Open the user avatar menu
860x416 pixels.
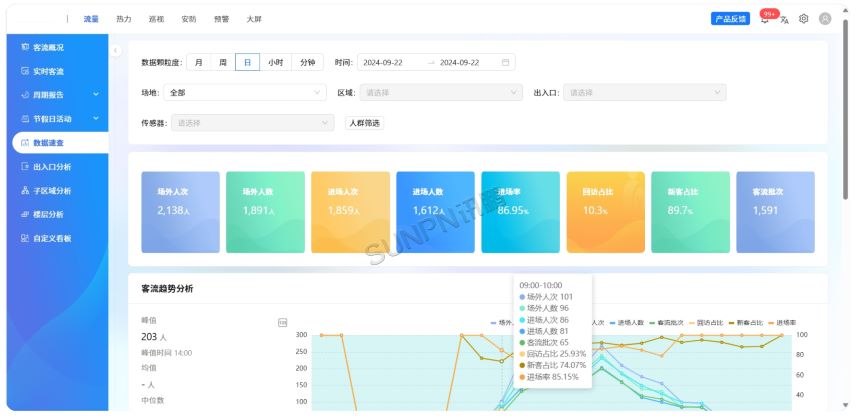click(825, 19)
